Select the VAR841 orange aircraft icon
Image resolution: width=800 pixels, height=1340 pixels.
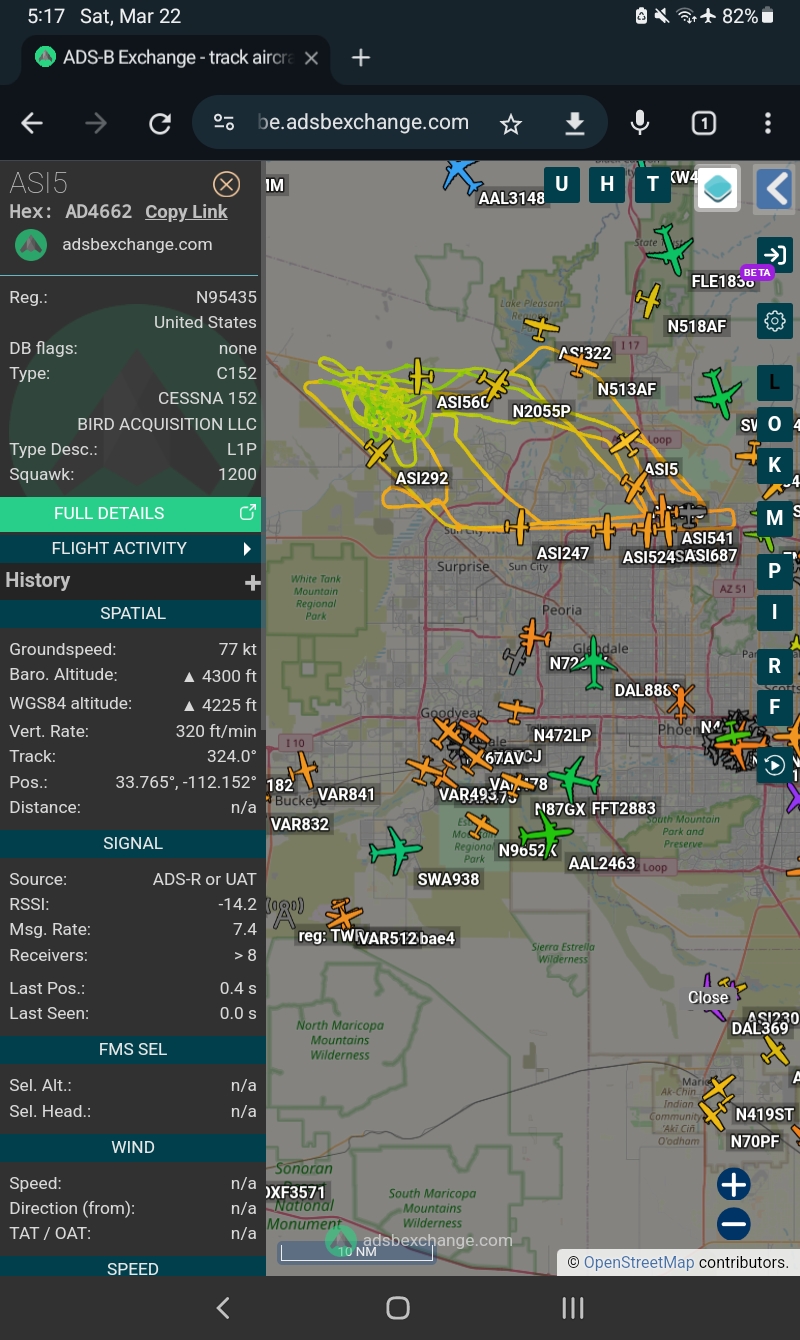(305, 770)
